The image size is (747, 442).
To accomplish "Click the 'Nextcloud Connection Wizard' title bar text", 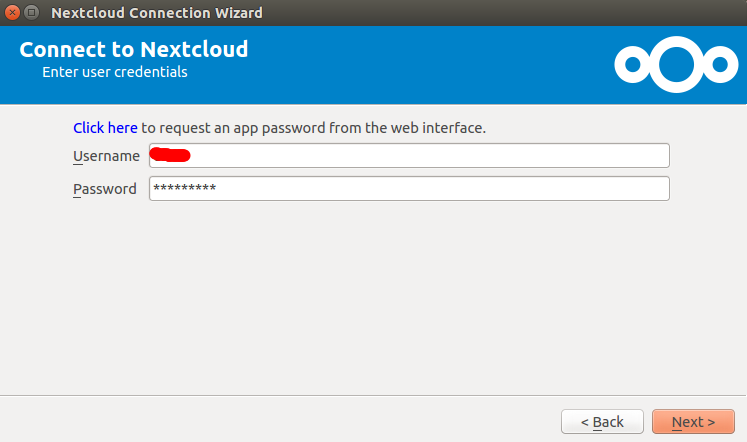I will (157, 13).
